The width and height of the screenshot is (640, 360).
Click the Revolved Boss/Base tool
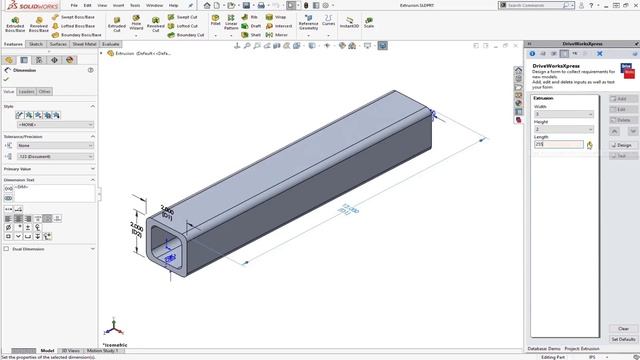[x=39, y=24]
